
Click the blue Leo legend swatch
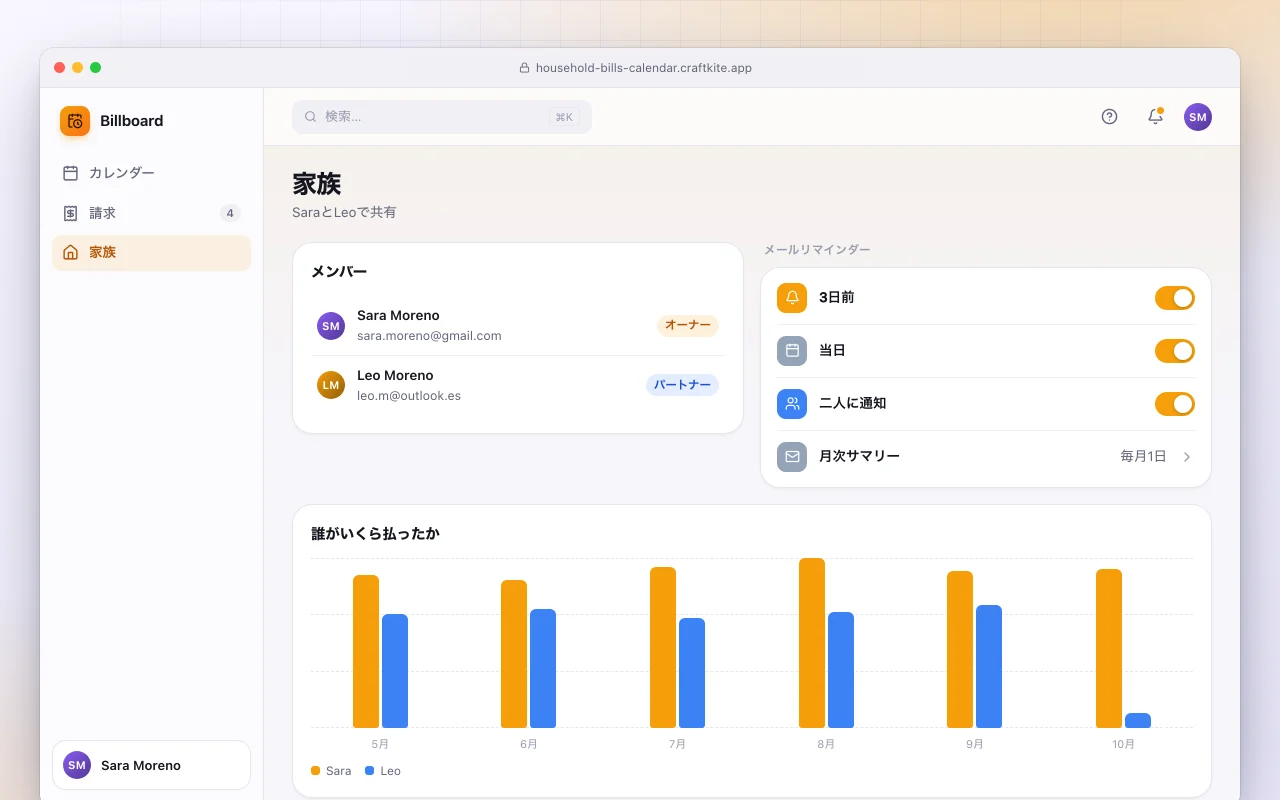point(370,771)
